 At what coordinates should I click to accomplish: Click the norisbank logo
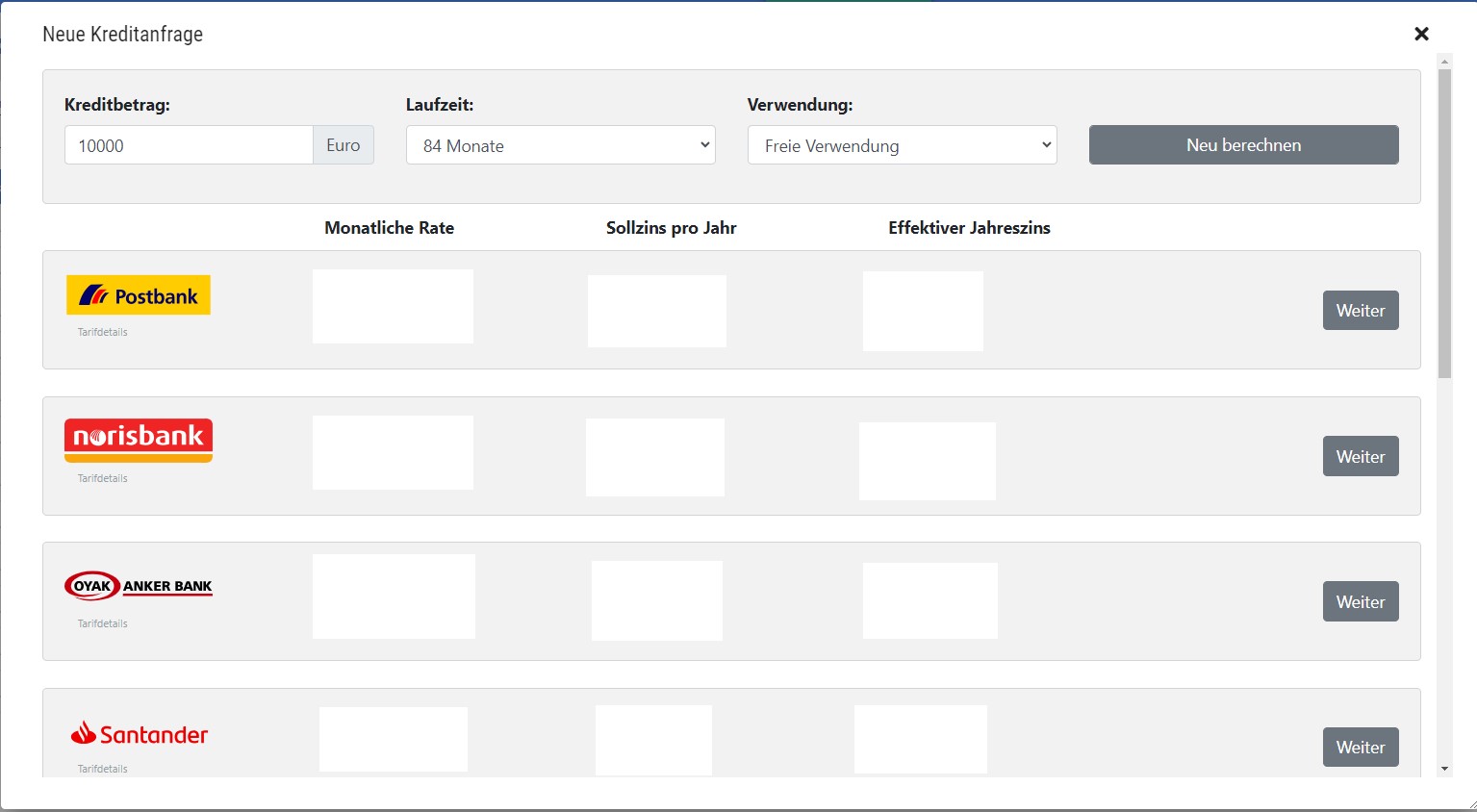139,441
